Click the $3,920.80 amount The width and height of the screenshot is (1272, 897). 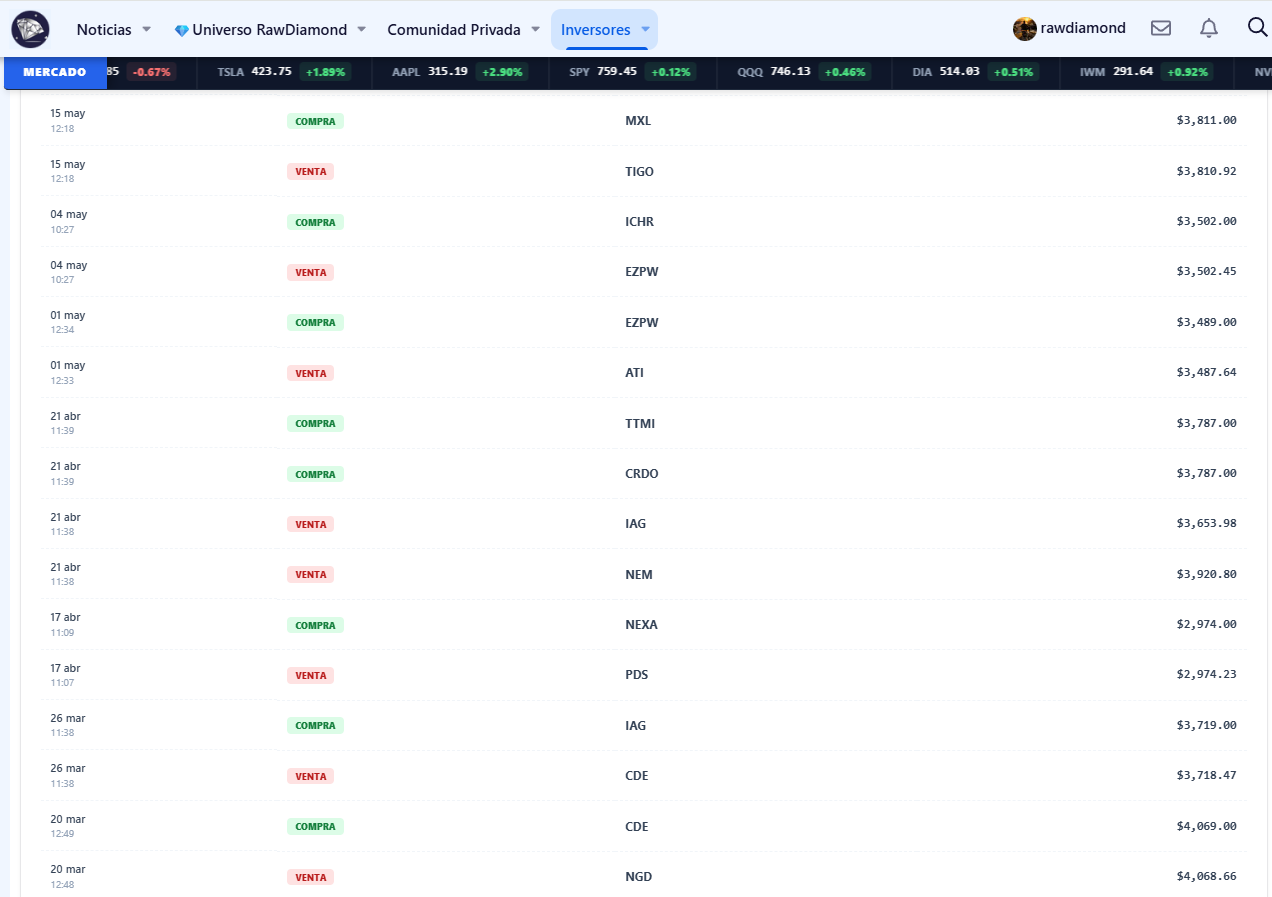[x=1206, y=574]
